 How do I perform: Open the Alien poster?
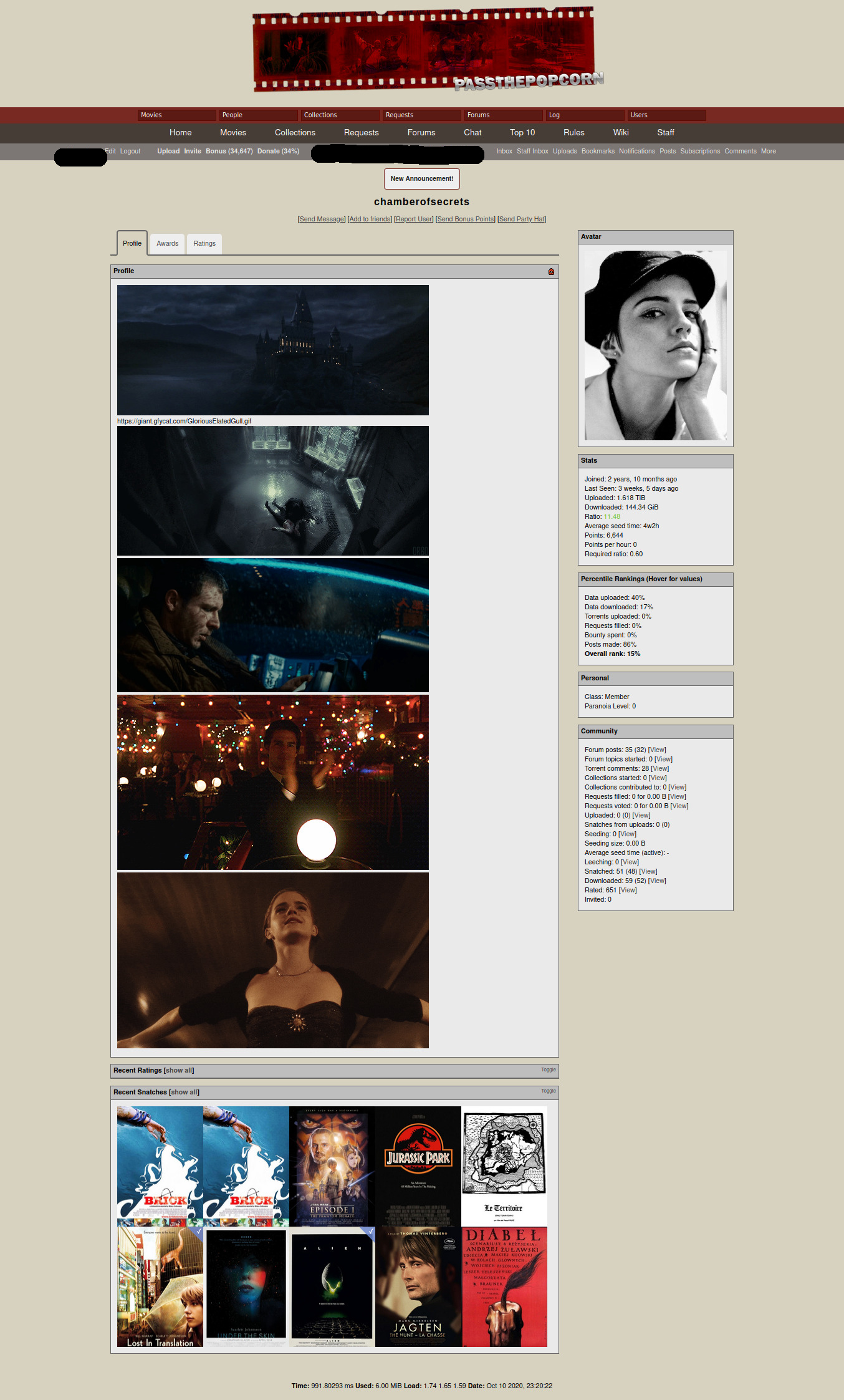pyautogui.click(x=332, y=1287)
